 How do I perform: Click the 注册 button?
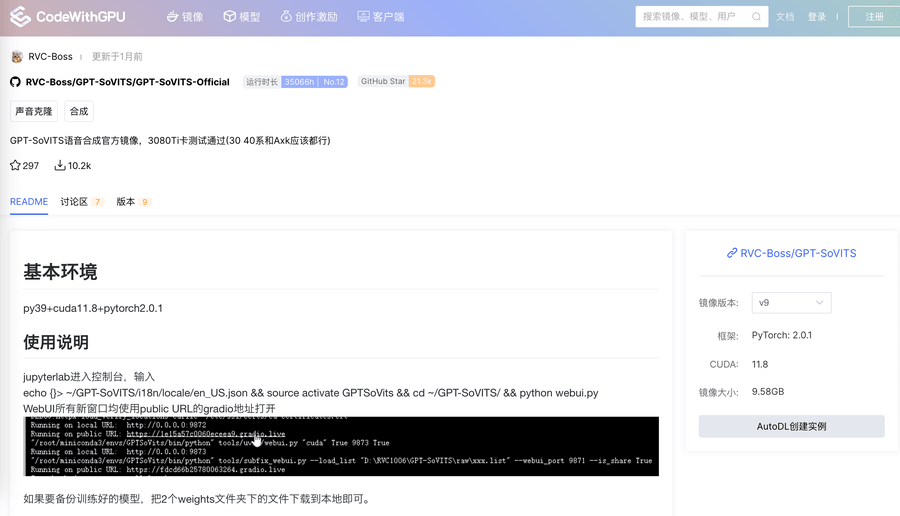[x=874, y=17]
